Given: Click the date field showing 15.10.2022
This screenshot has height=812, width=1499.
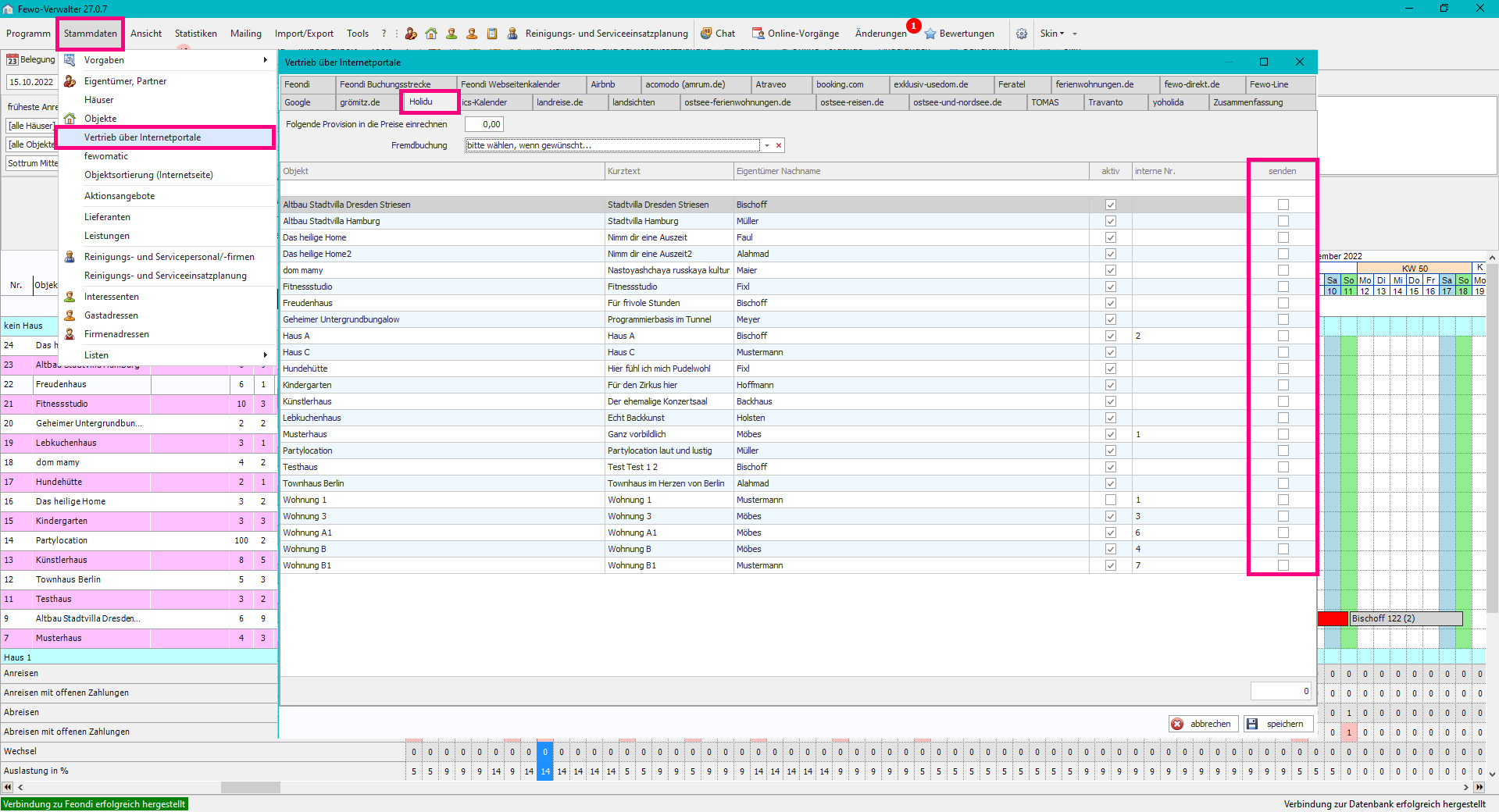Looking at the screenshot, I should coord(31,82).
